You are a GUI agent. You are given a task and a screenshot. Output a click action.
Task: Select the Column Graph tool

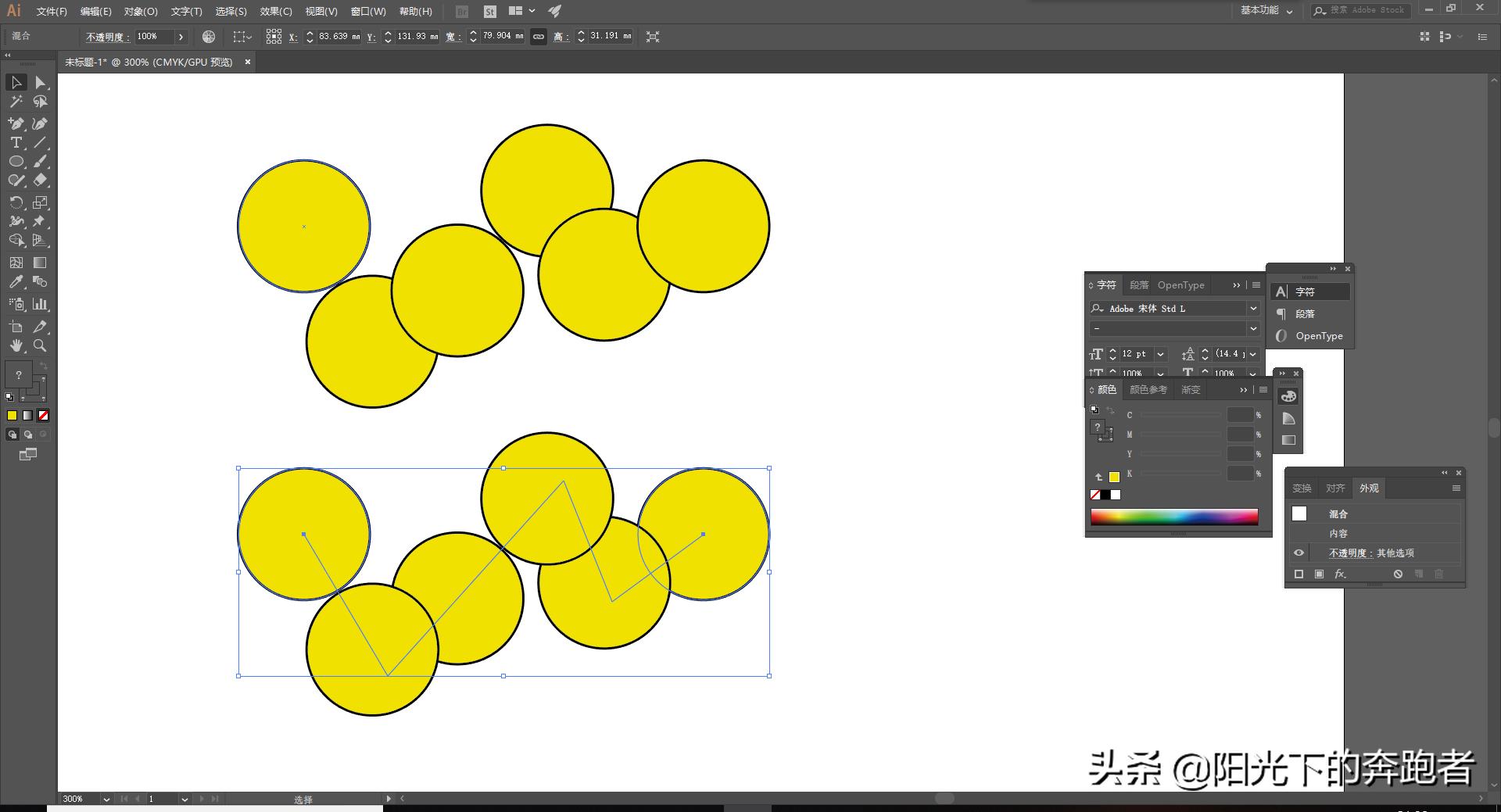point(40,304)
